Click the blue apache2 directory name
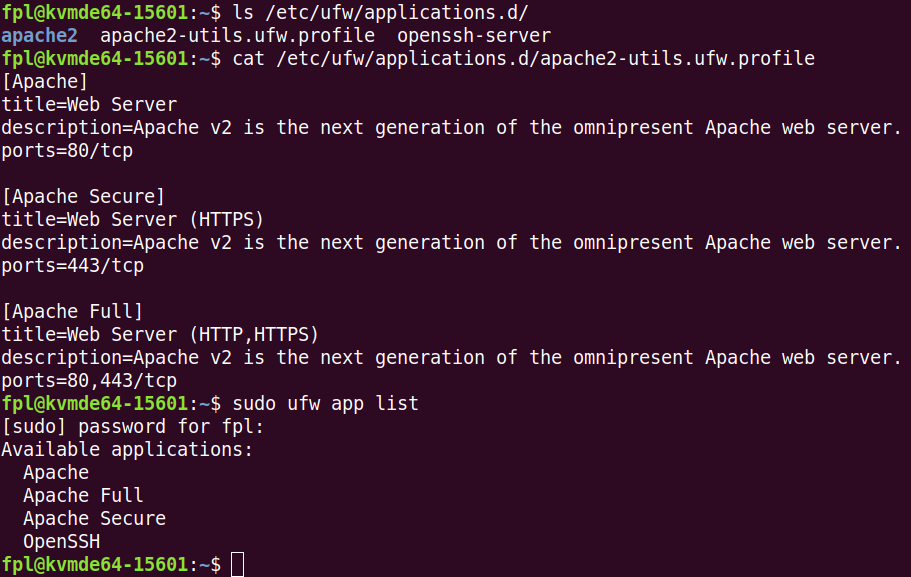The height and width of the screenshot is (577, 911). point(39,35)
